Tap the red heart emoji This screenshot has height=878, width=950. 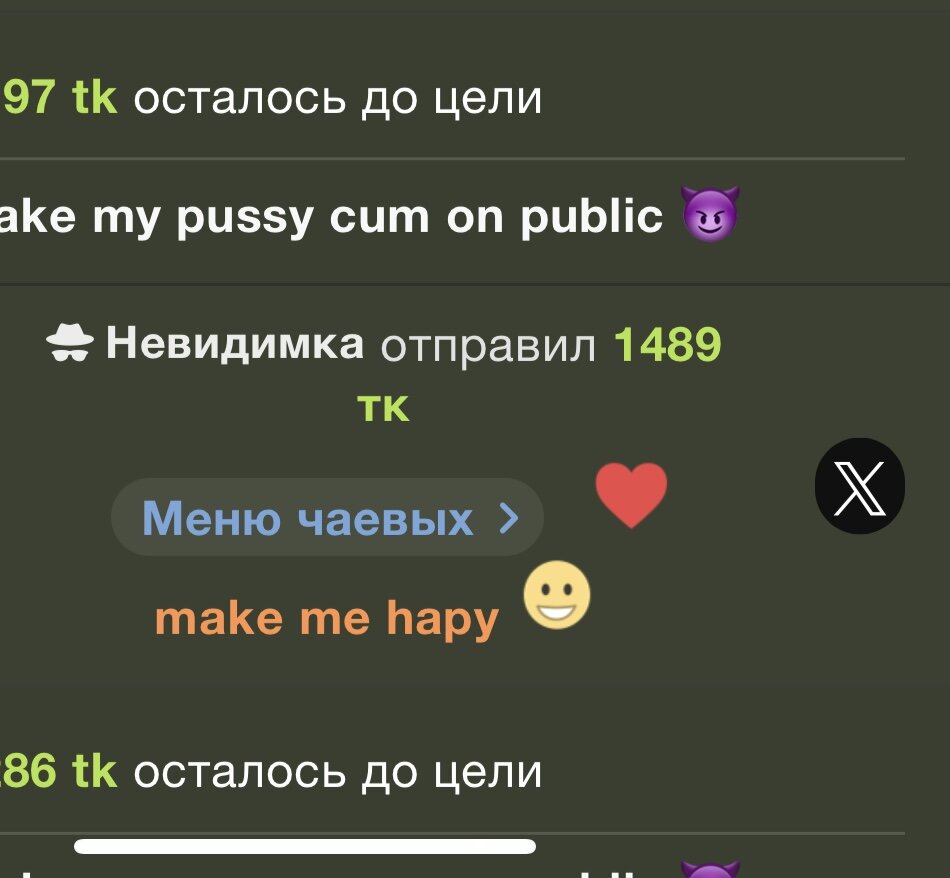click(x=631, y=495)
